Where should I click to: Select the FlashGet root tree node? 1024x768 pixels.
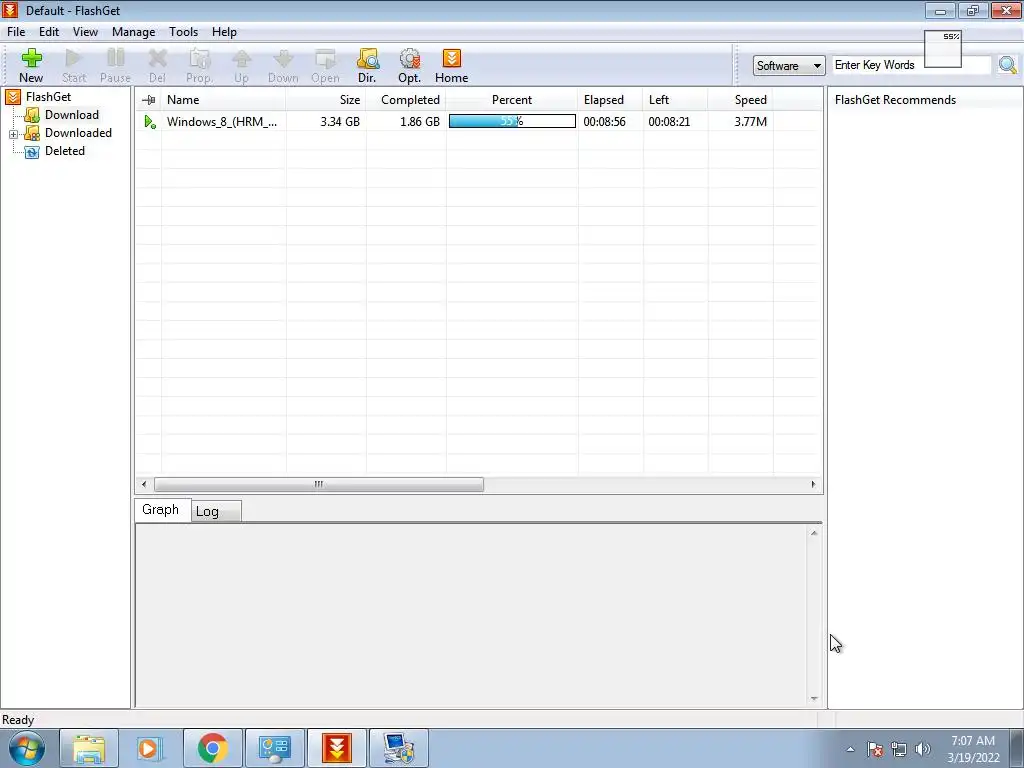click(48, 97)
